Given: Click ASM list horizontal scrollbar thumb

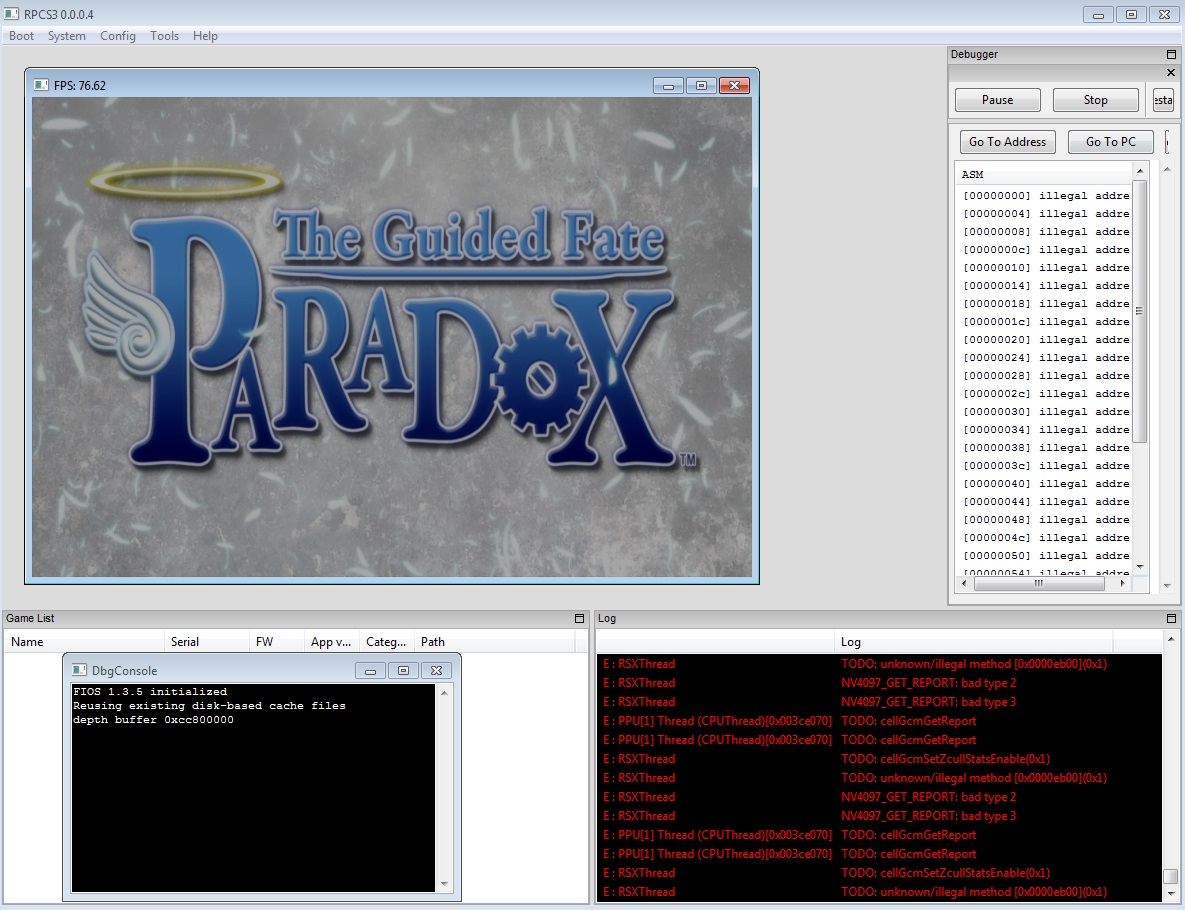Looking at the screenshot, I should click(1039, 583).
